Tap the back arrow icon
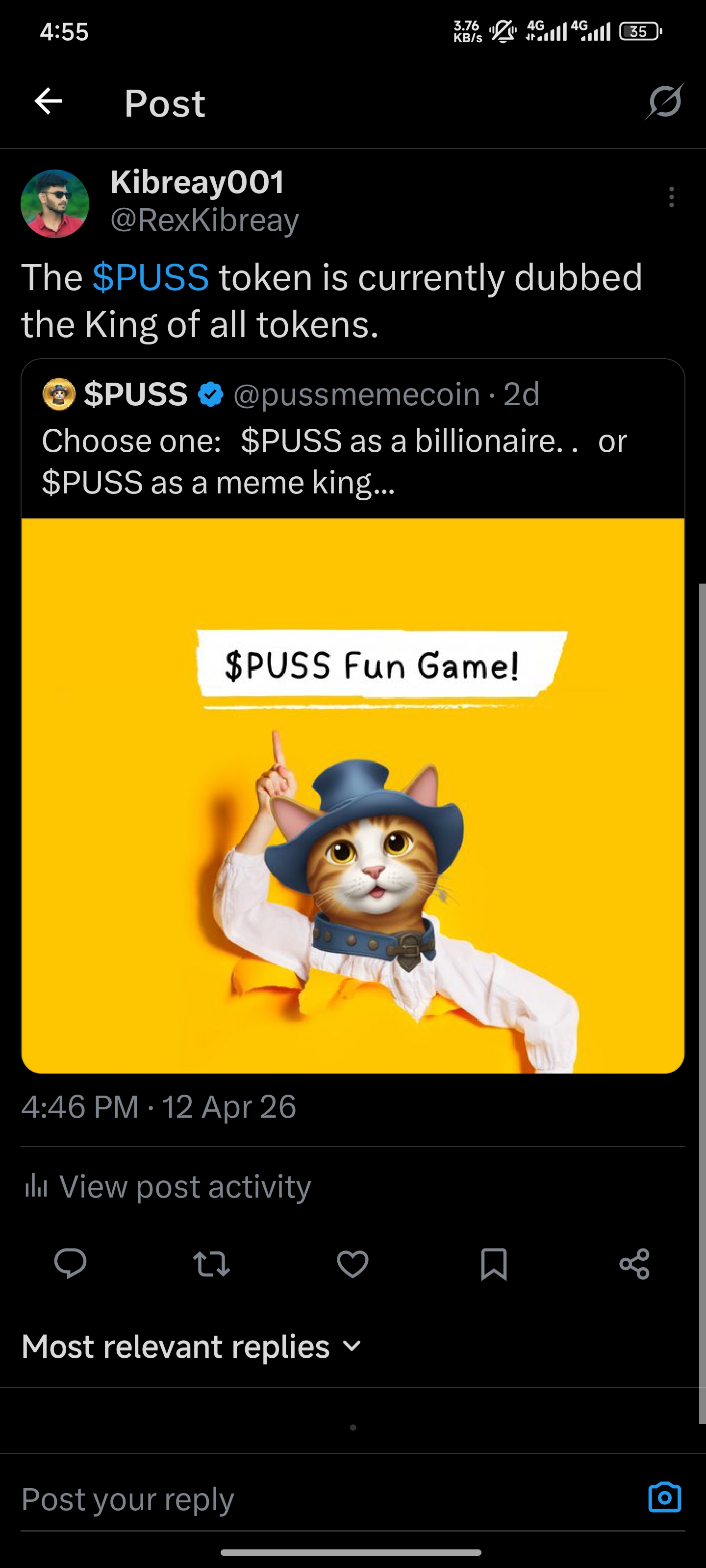This screenshot has height=1568, width=706. [48, 101]
